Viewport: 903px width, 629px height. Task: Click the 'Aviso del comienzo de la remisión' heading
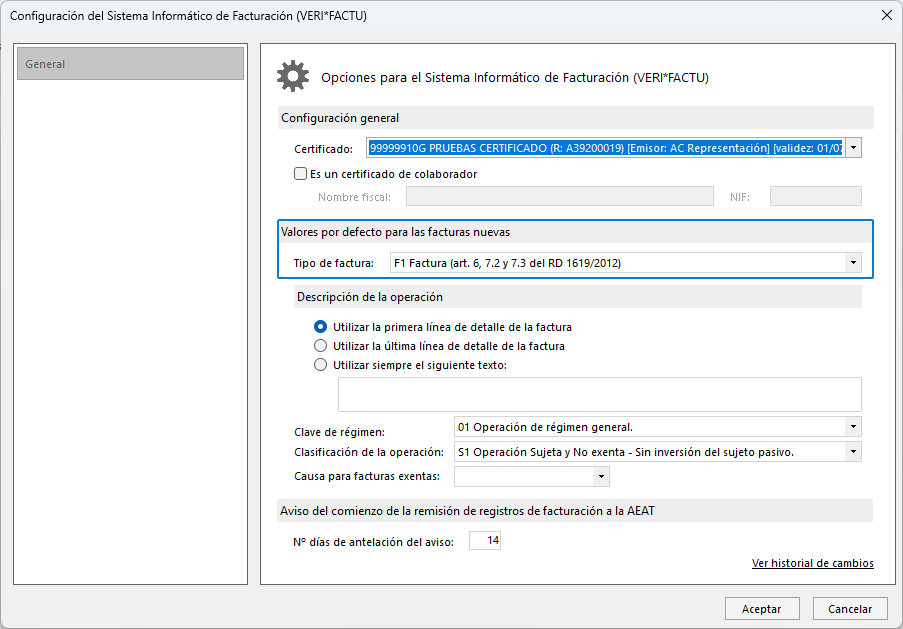[467, 510]
